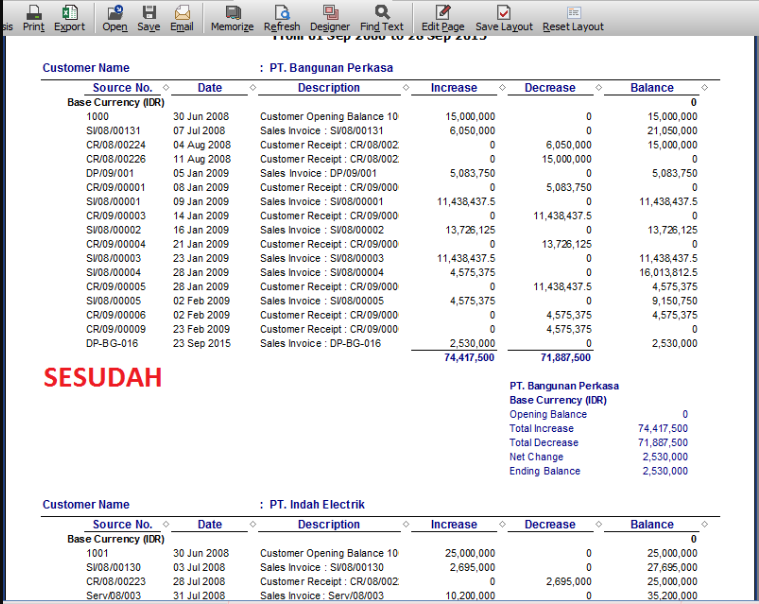Click Date header in Bangunan Perkasa table
Image resolution: width=759 pixels, height=604 pixels.
coord(210,88)
